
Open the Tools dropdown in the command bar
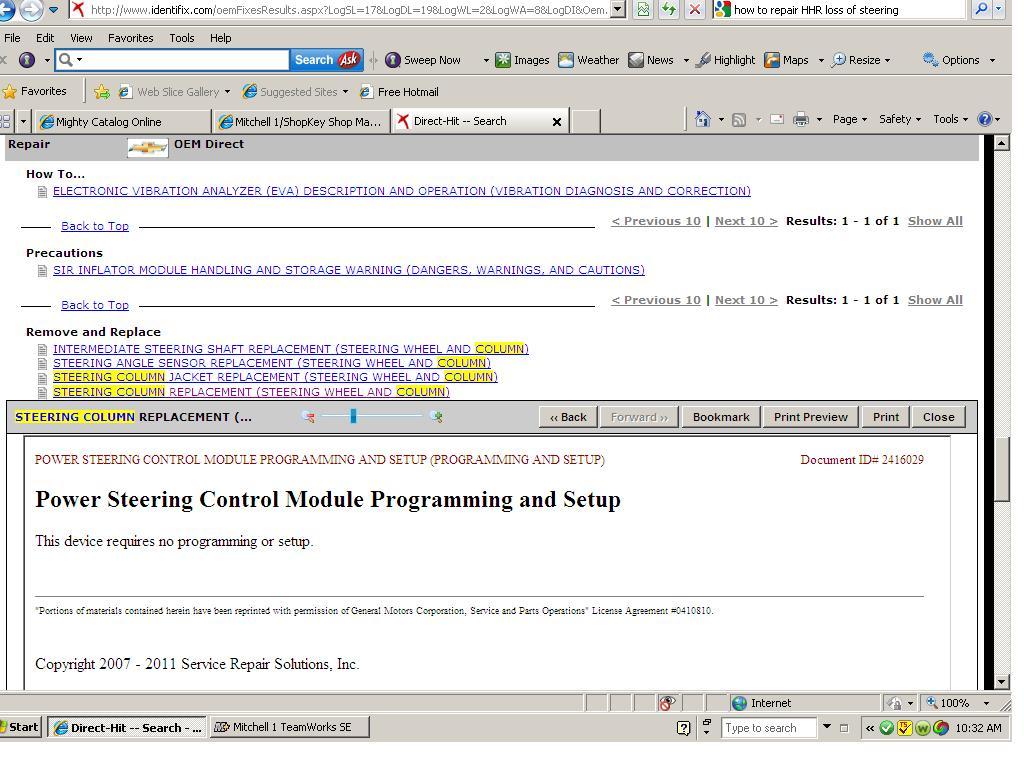[x=950, y=120]
